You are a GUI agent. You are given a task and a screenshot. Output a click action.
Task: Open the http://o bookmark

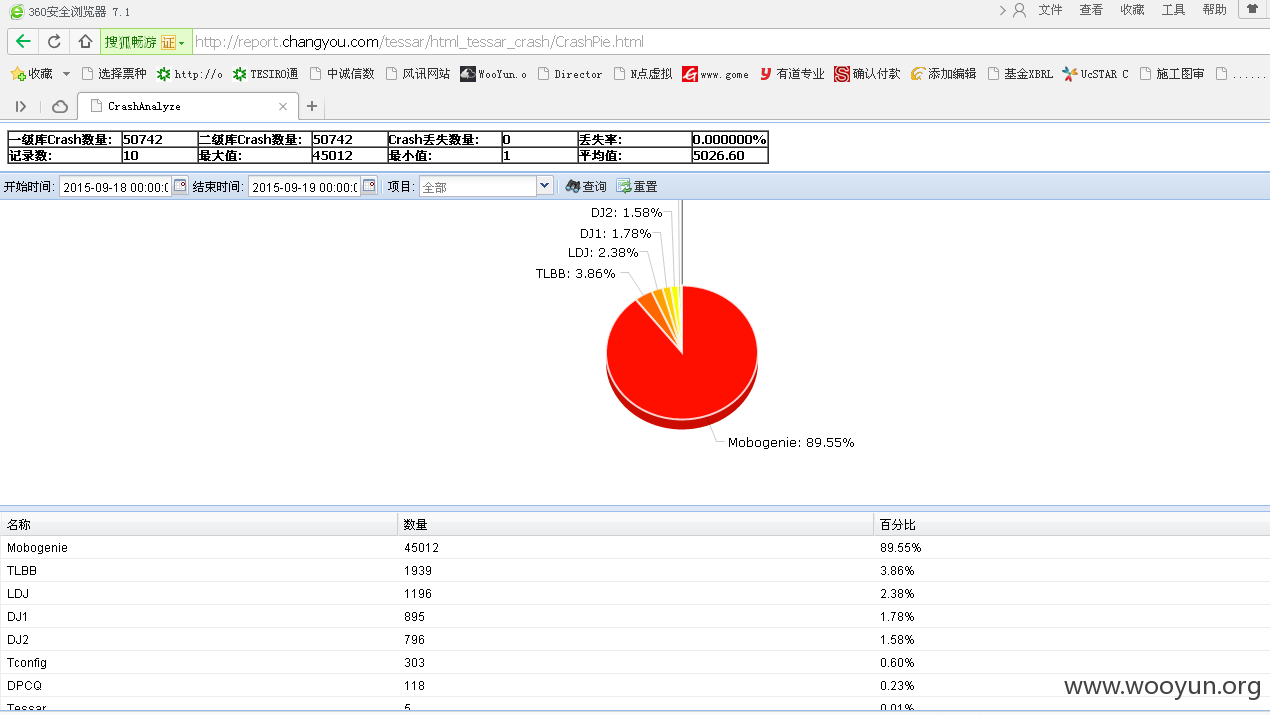click(189, 74)
